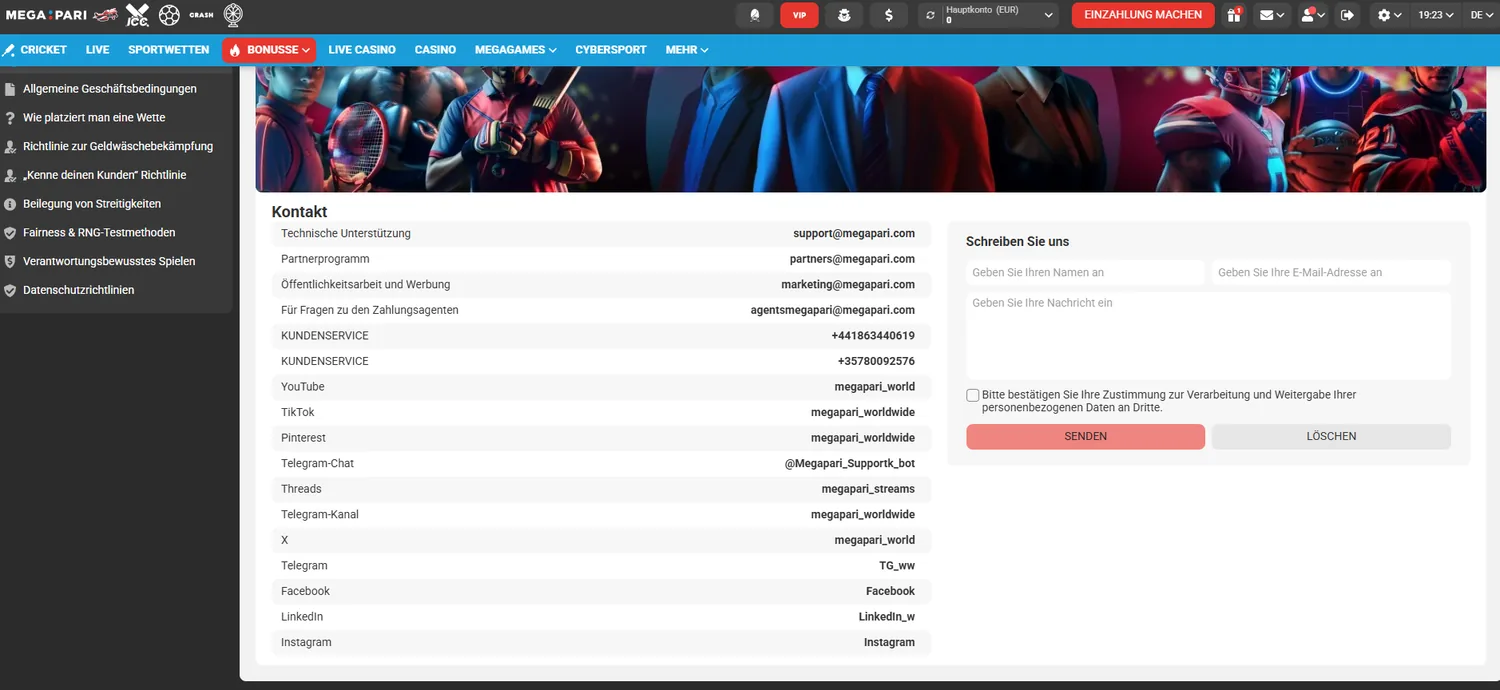This screenshot has width=1500, height=690.
Task: Open the Fairness & RNG-Testmethoden page
Action: (99, 233)
